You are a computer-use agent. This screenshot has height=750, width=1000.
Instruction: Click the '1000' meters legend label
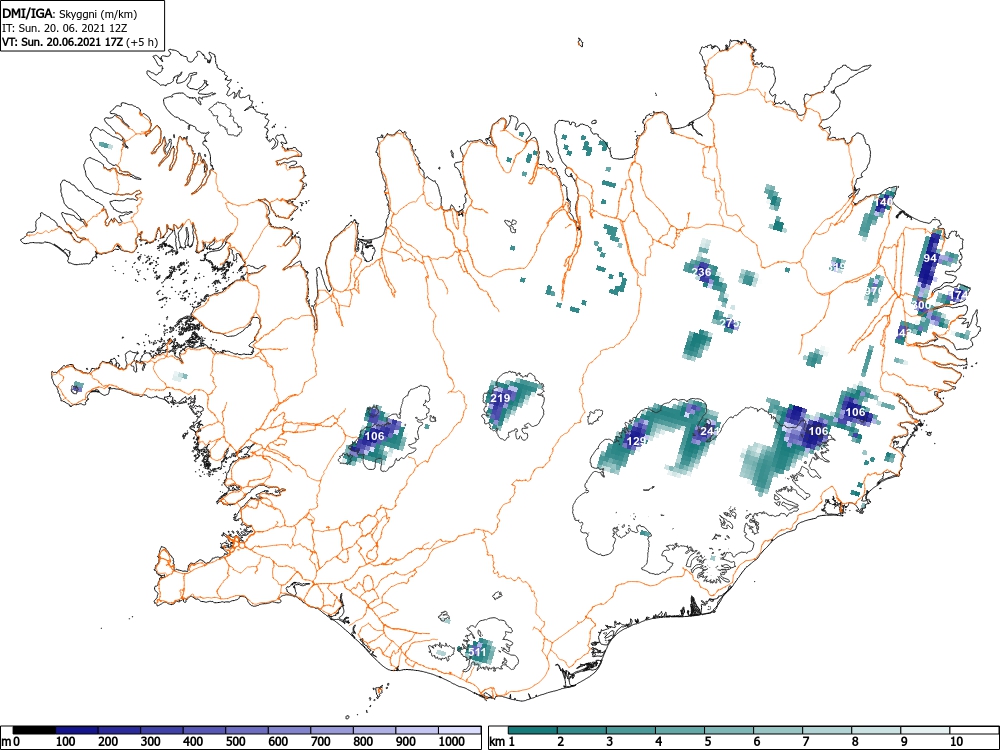(x=452, y=742)
